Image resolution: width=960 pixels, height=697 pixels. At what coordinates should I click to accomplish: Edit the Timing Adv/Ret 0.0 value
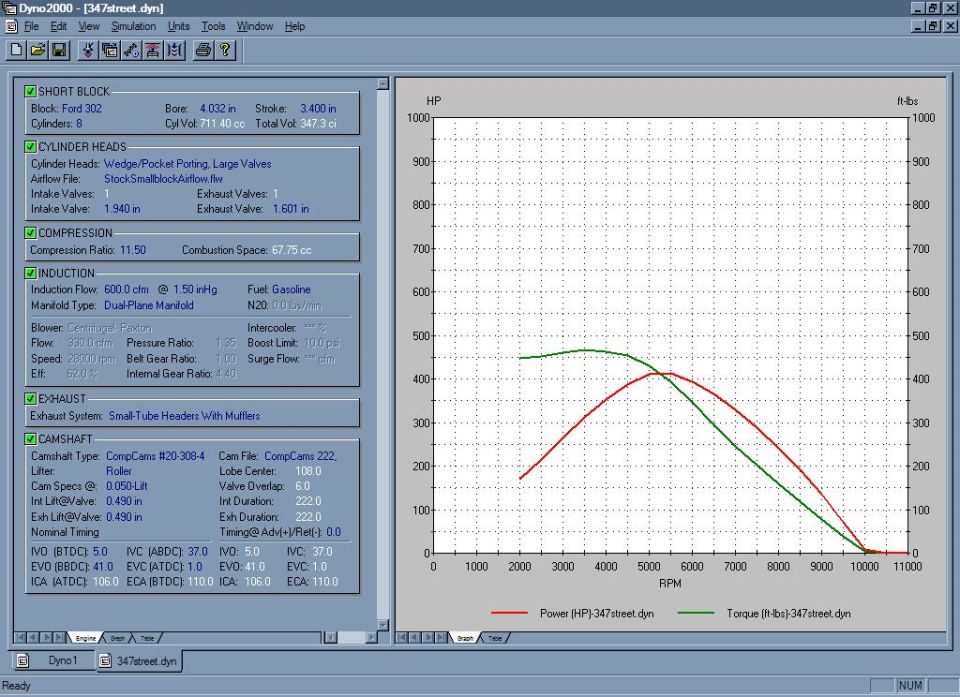[x=334, y=532]
